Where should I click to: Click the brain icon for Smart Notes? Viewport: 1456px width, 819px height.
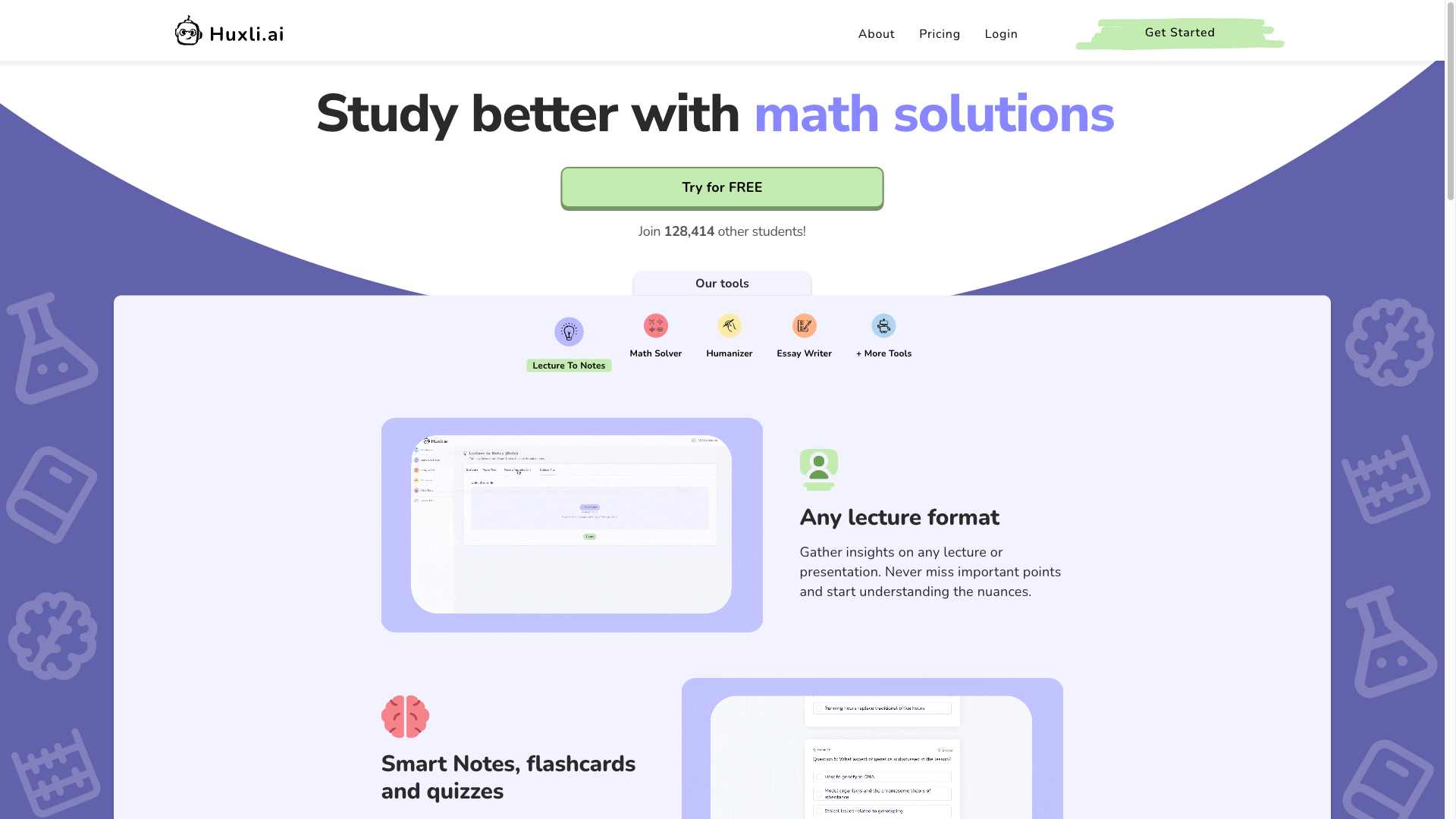[405, 716]
